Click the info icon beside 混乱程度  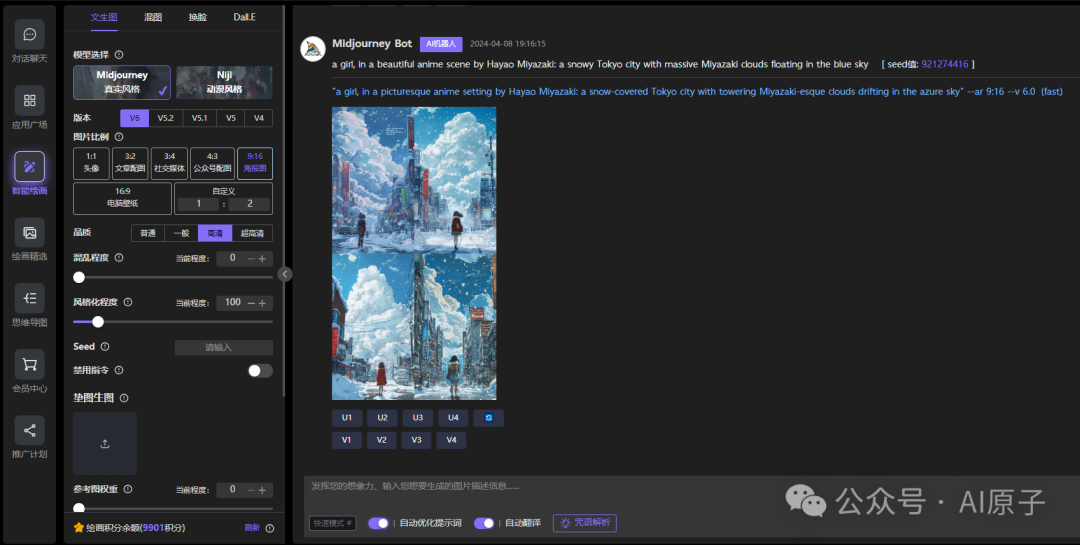coord(119,258)
